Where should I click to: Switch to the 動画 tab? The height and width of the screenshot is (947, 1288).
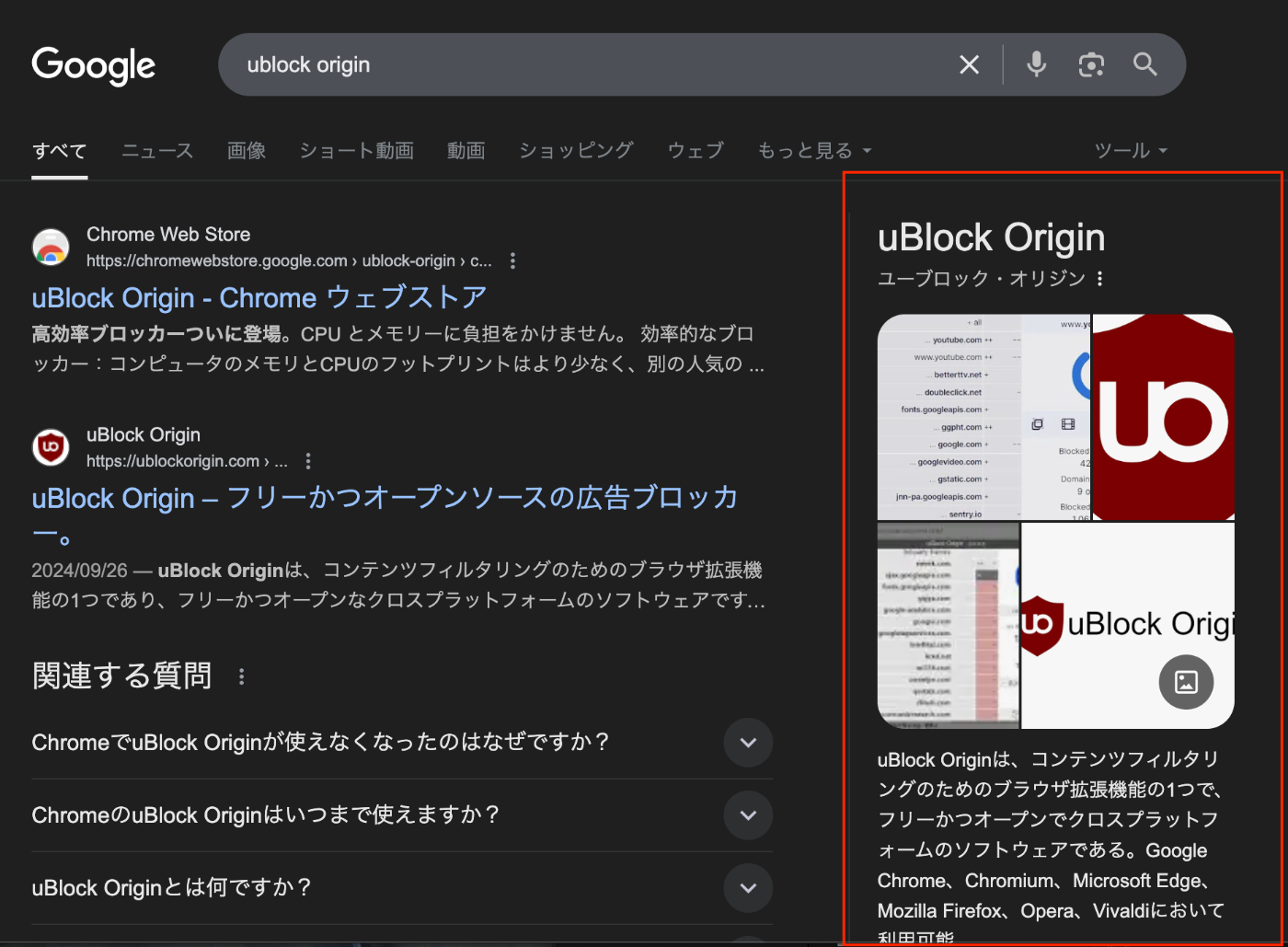click(x=466, y=150)
